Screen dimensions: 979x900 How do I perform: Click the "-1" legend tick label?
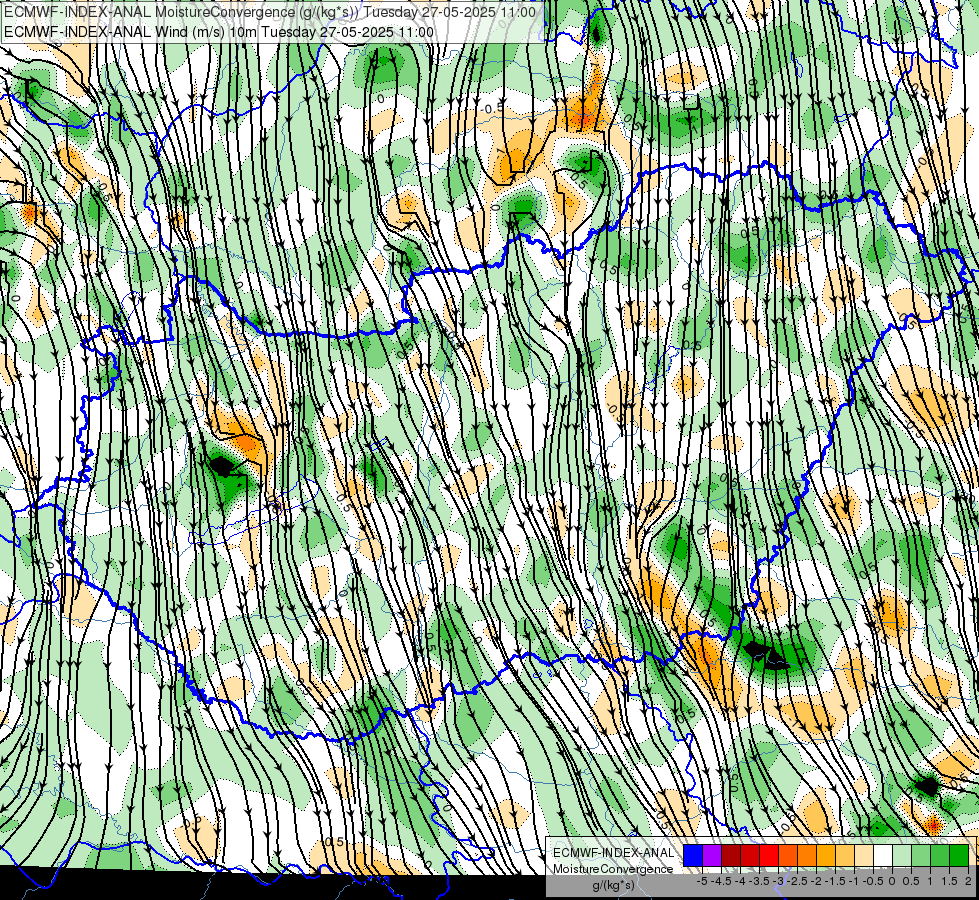tap(854, 881)
